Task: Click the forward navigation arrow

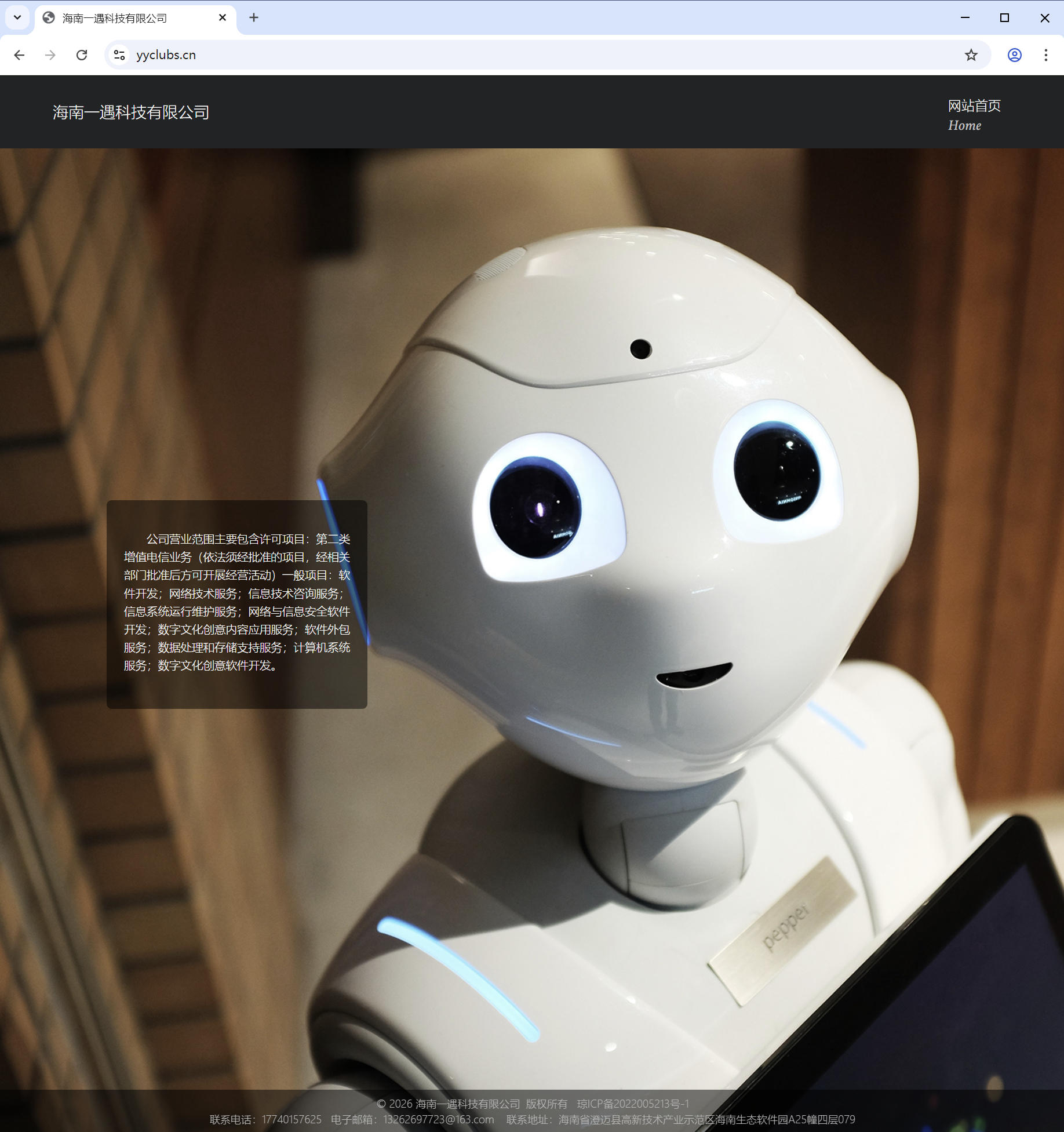Action: click(x=50, y=55)
